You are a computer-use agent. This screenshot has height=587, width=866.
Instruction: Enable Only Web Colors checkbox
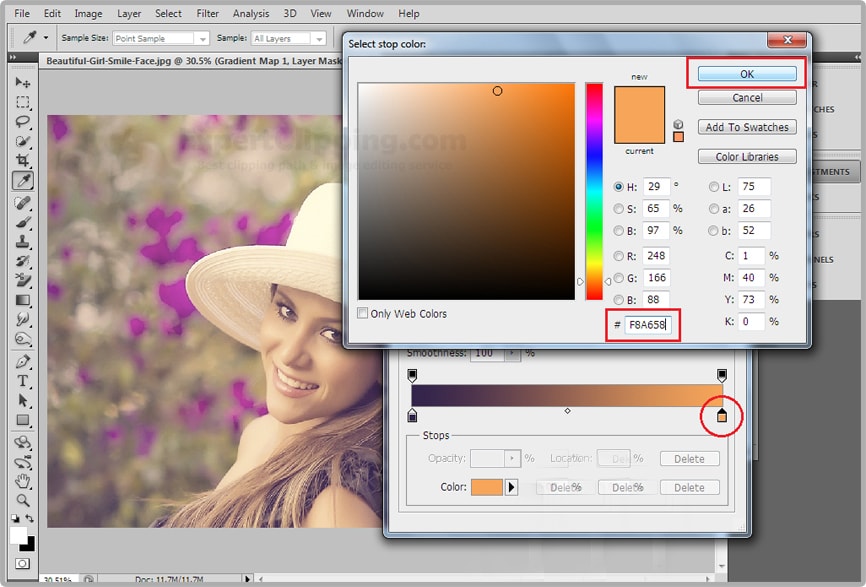click(x=363, y=314)
